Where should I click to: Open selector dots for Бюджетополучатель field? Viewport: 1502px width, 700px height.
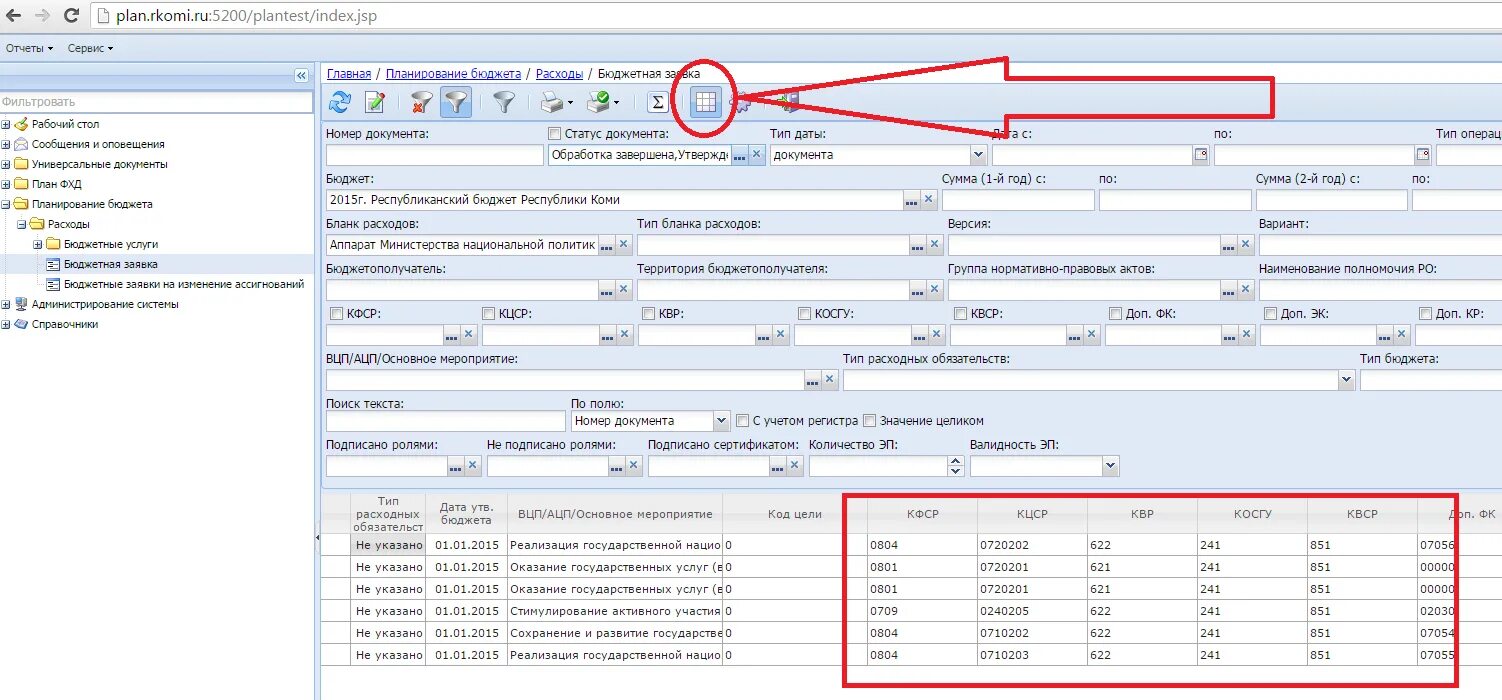607,290
